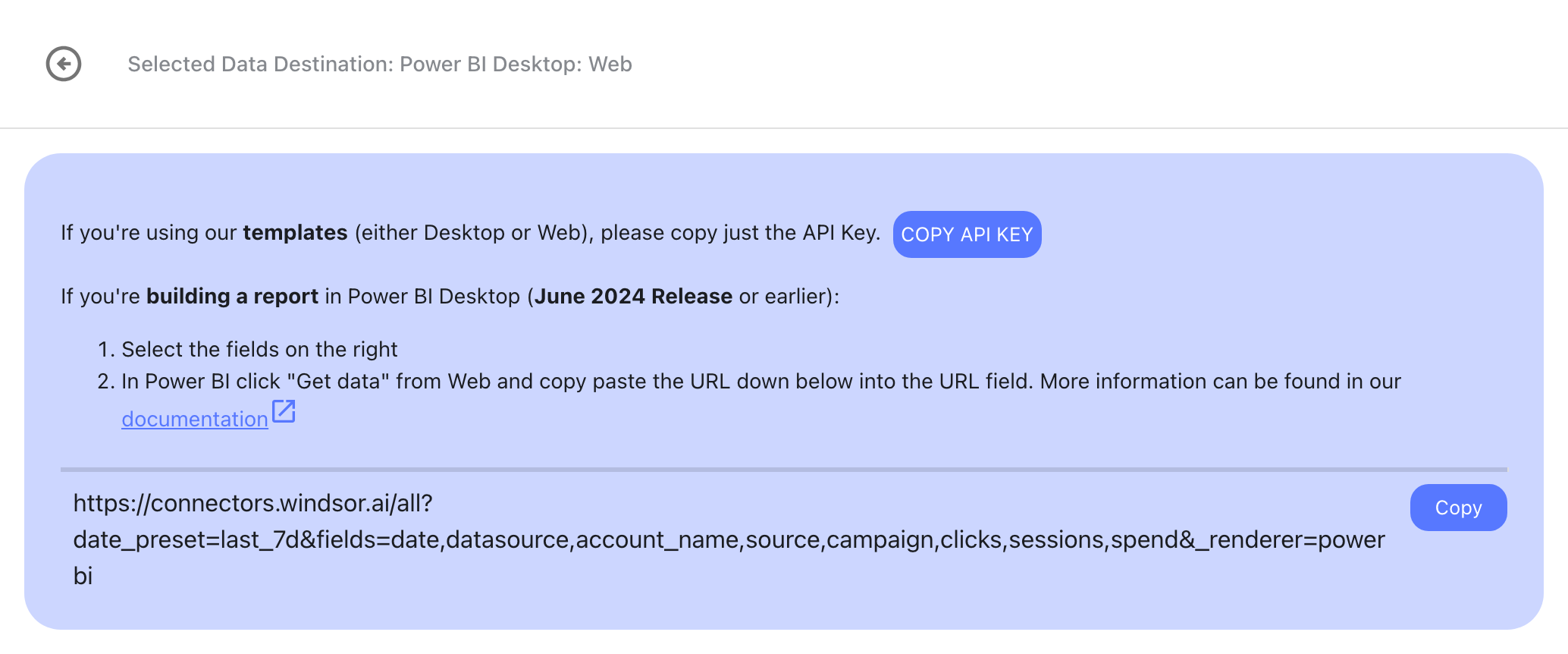Click the bold 'June 2024 Release' text

click(634, 296)
